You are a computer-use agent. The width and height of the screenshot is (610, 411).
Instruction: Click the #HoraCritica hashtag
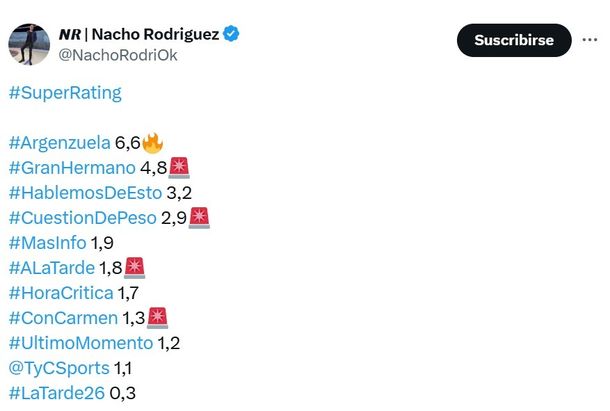click(x=60, y=292)
